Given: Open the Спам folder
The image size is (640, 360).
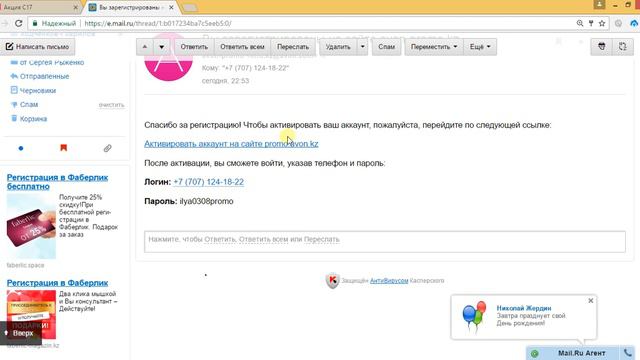Looking at the screenshot, I should pos(29,104).
